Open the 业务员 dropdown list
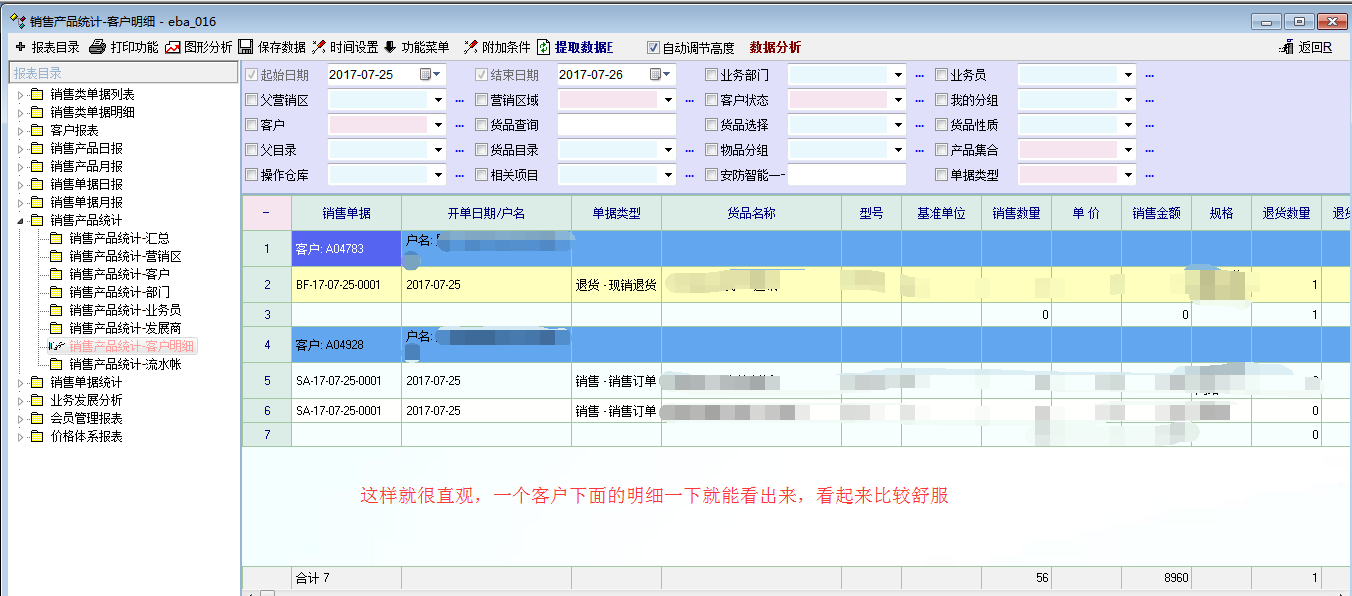The image size is (1352, 596). click(1128, 75)
